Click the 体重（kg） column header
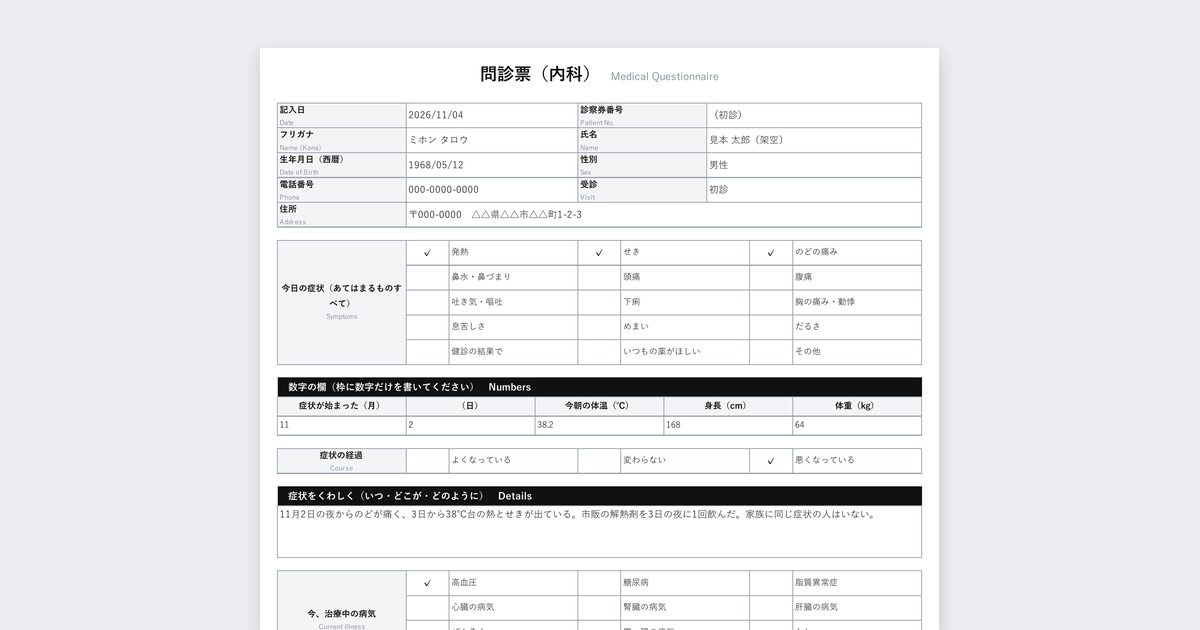This screenshot has width=1200, height=630. [x=857, y=407]
